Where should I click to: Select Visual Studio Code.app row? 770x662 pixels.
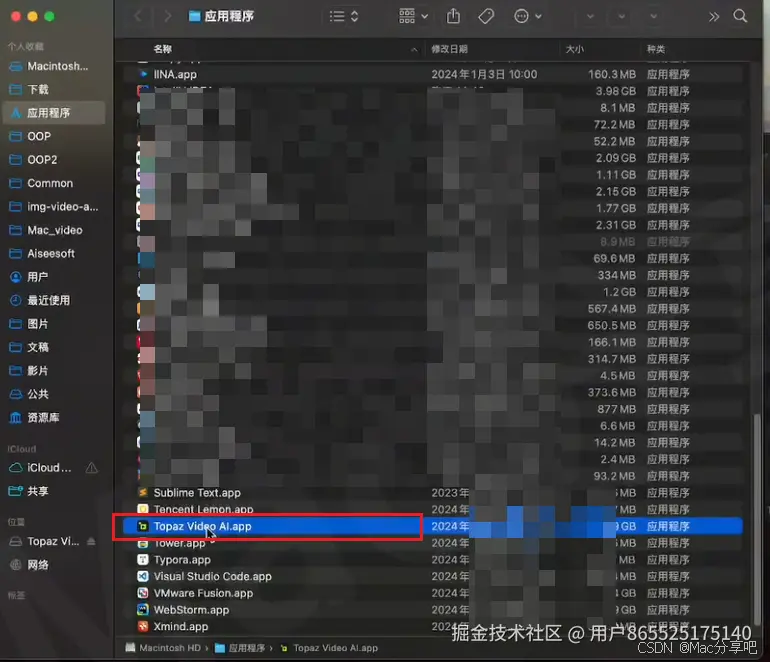433,576
